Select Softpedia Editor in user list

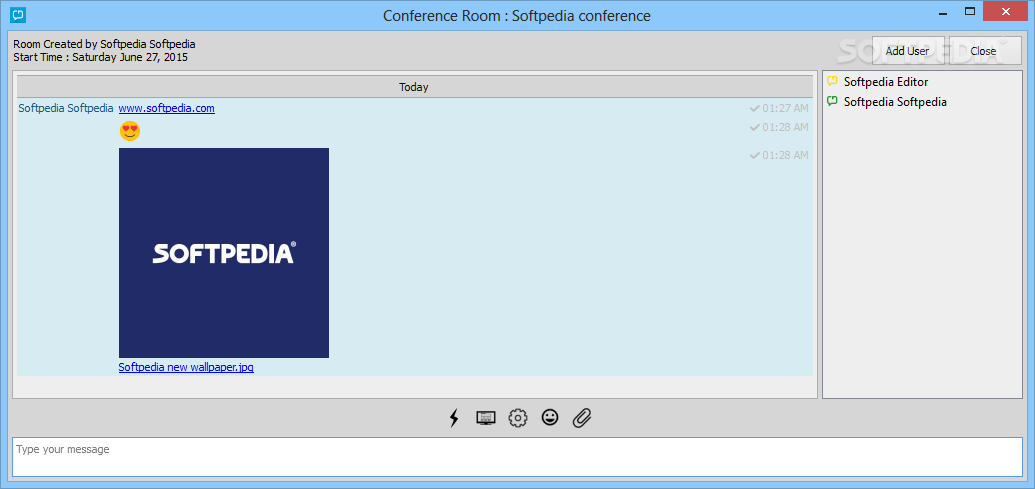[x=886, y=82]
